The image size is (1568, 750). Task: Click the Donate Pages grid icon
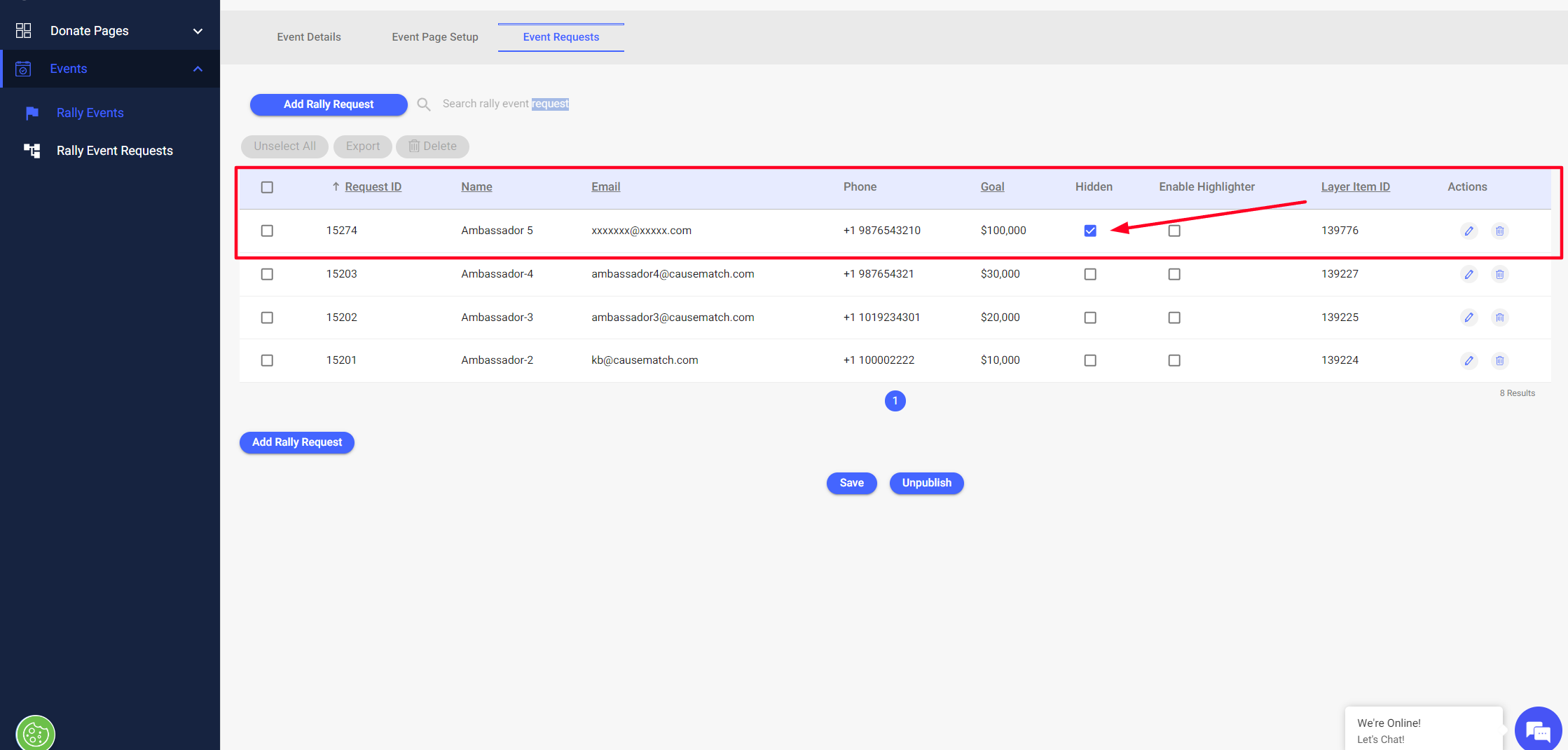[x=23, y=30]
